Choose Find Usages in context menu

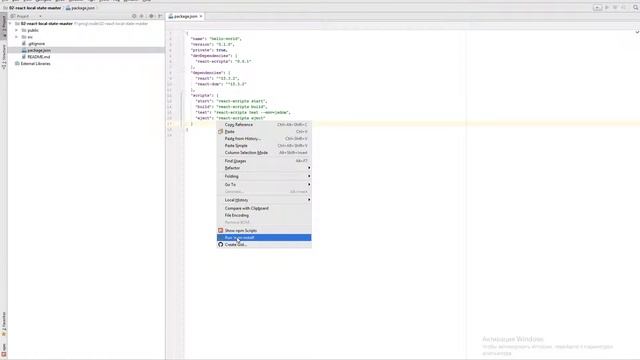pos(264,161)
